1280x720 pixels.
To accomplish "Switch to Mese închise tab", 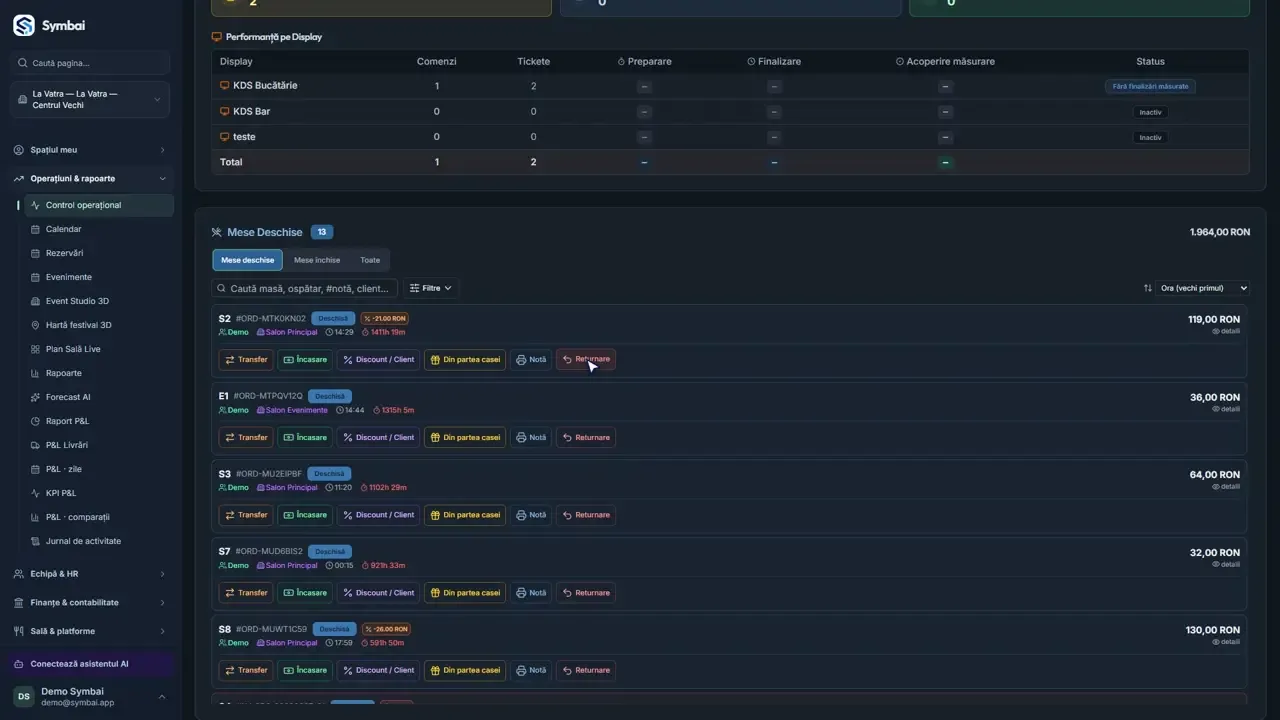I will pyautogui.click(x=317, y=260).
